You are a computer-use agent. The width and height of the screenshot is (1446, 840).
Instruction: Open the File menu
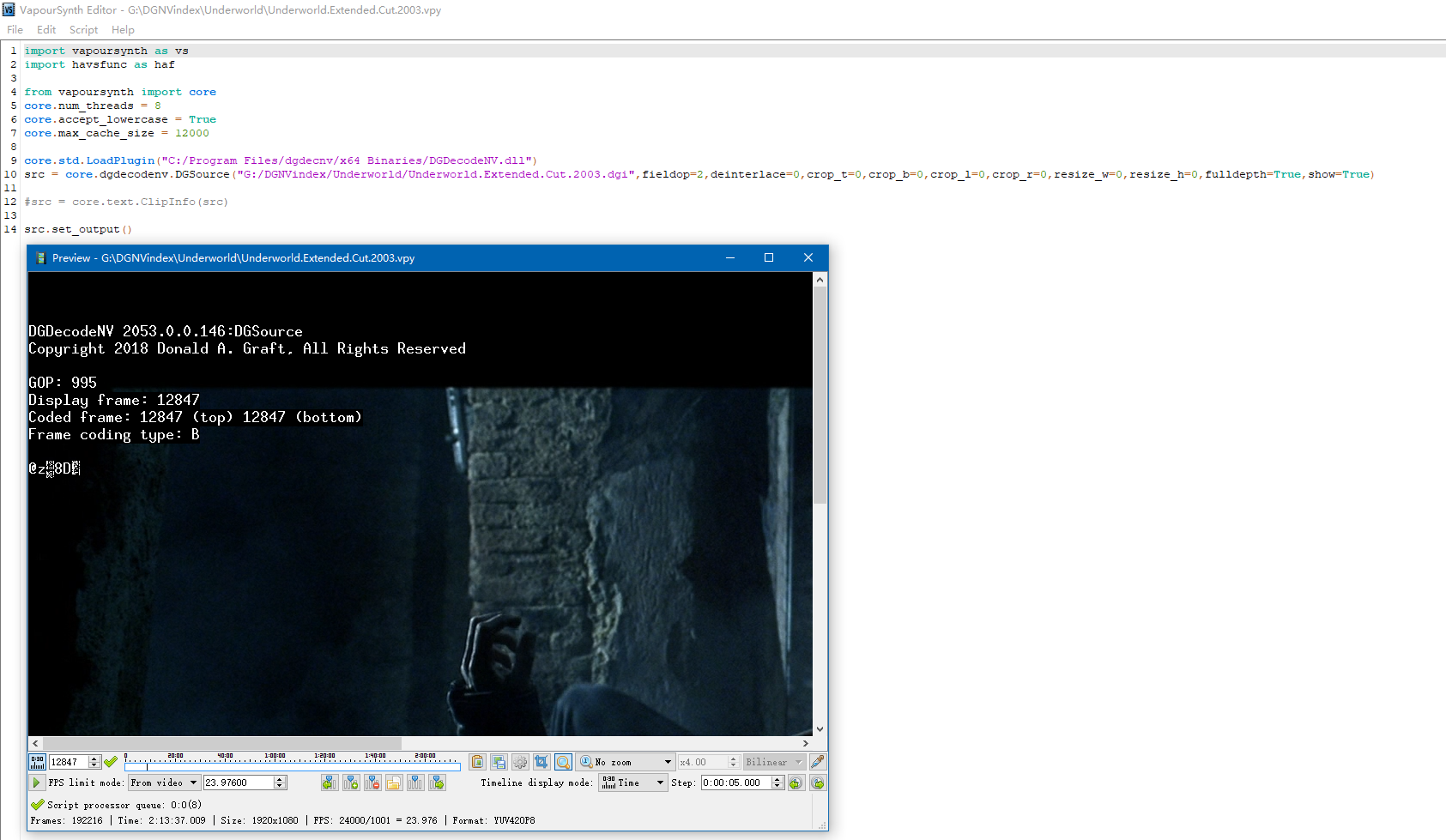pyautogui.click(x=15, y=30)
